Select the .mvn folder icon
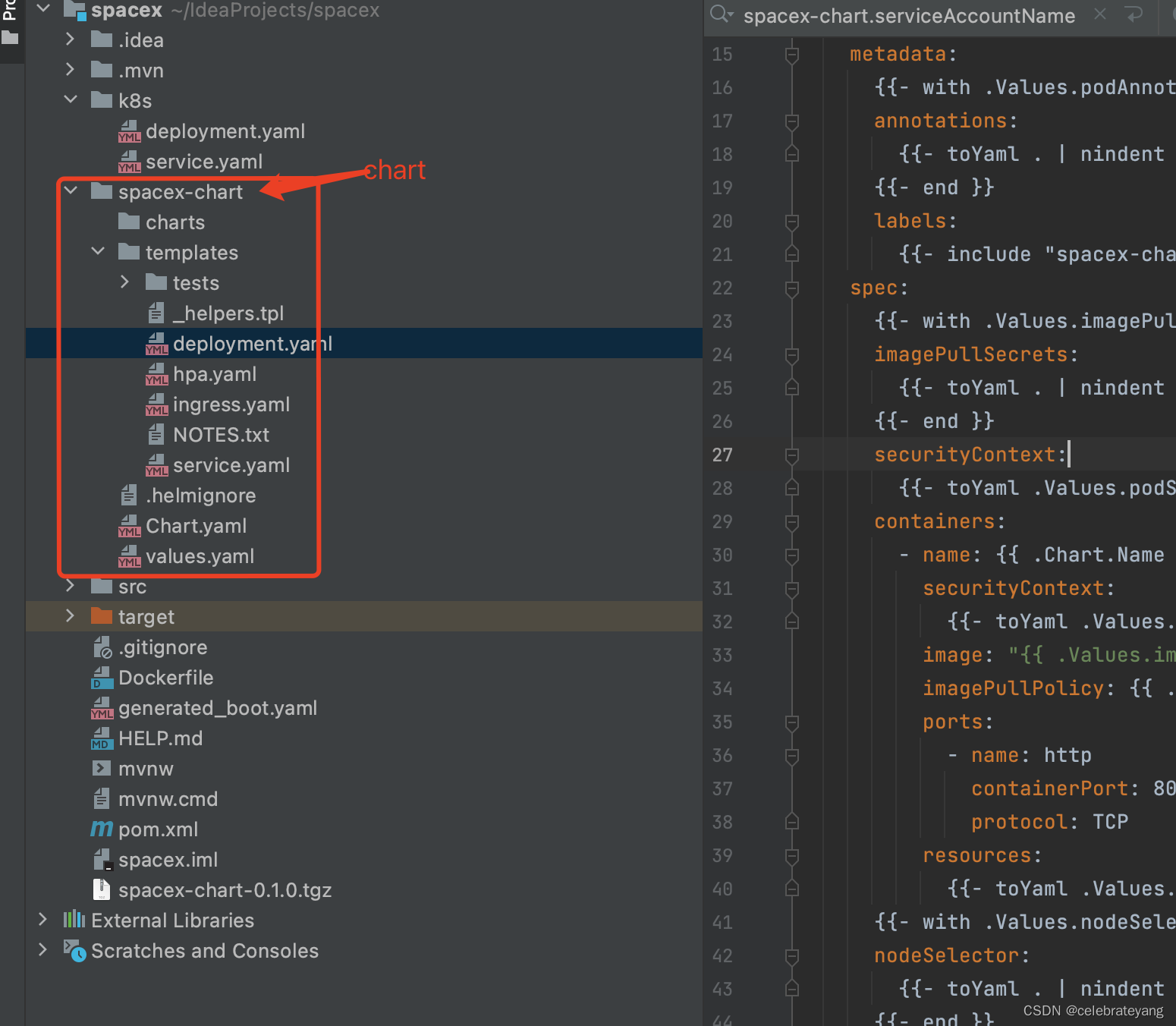The image size is (1176, 1026). click(102, 69)
